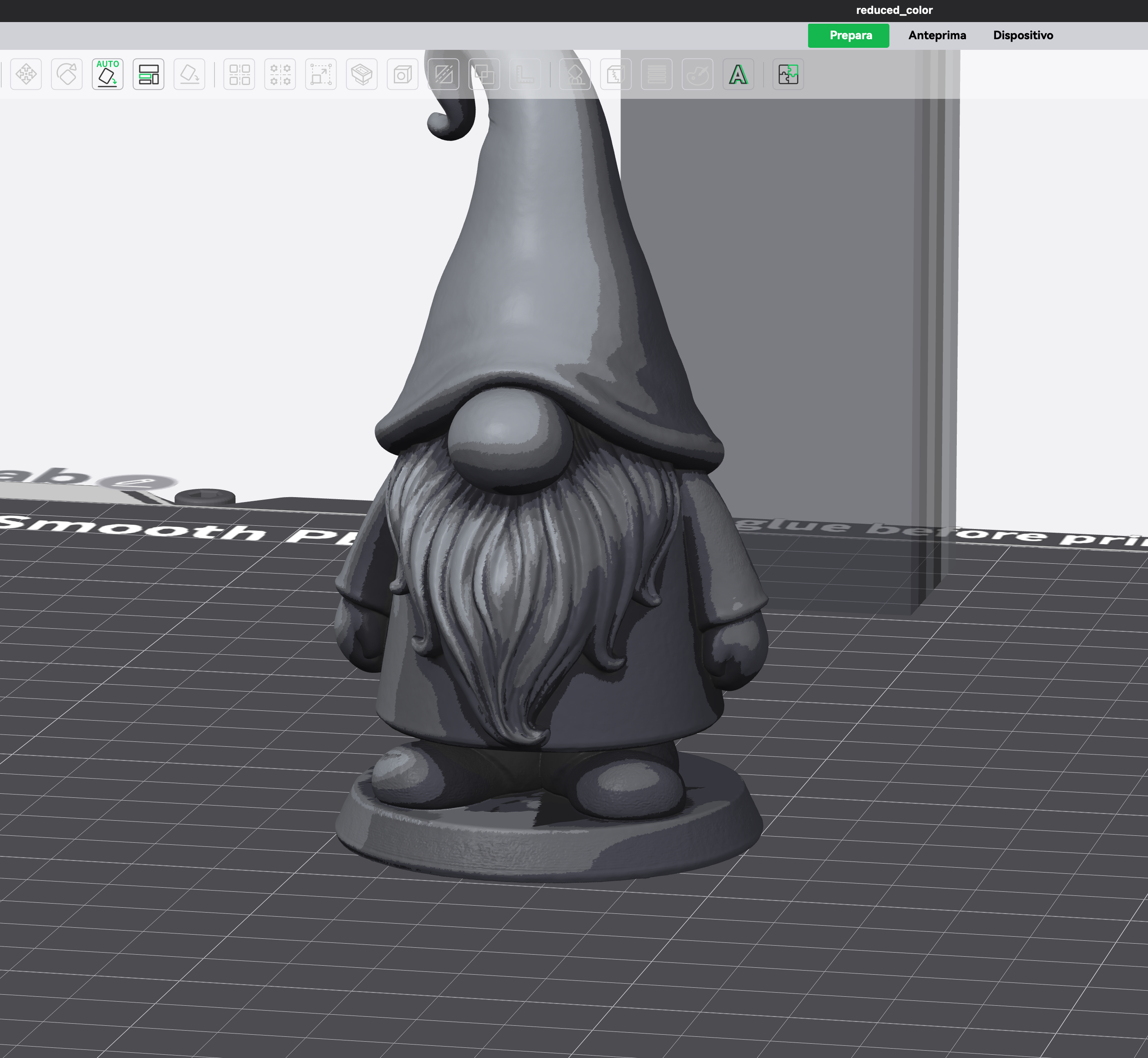Select the Seam painting icon
Viewport: 1148px width, 1058px height.
[x=616, y=74]
